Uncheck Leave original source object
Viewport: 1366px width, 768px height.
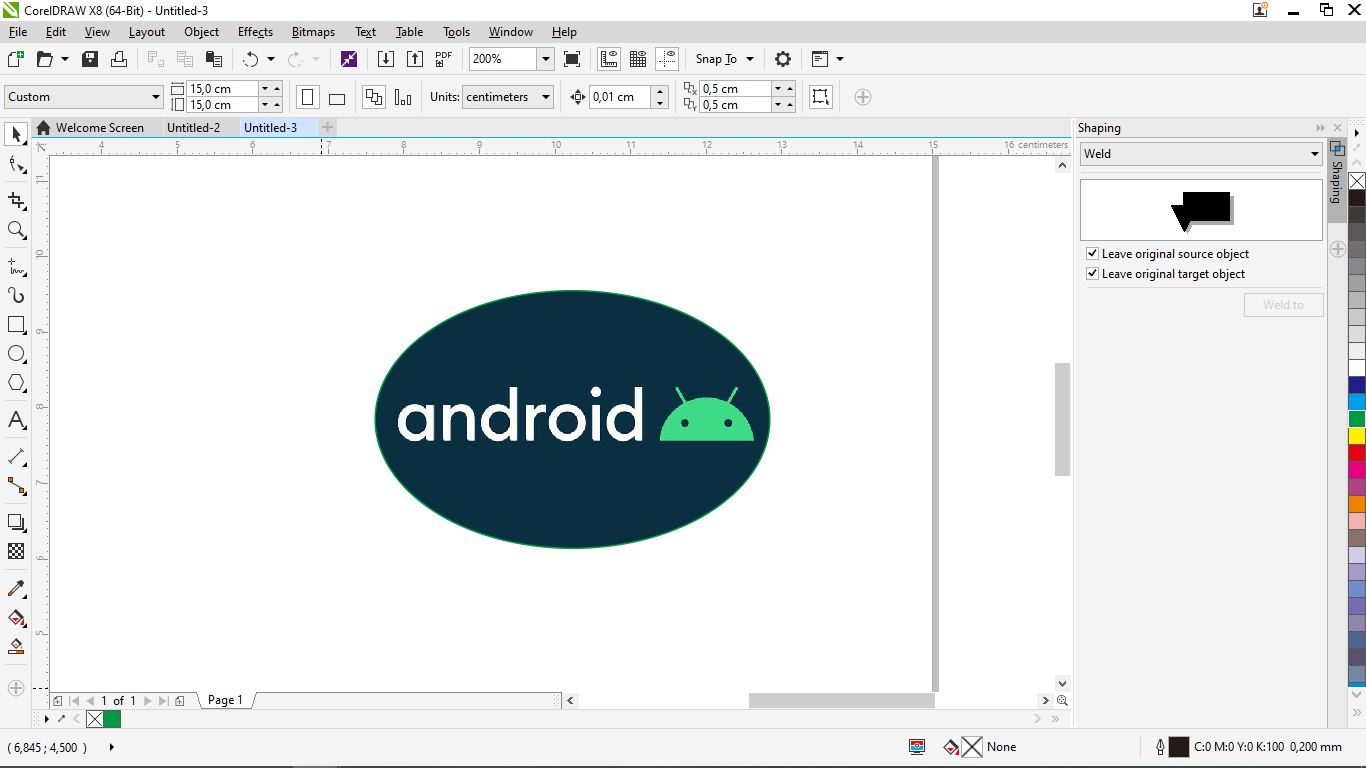[x=1092, y=253]
